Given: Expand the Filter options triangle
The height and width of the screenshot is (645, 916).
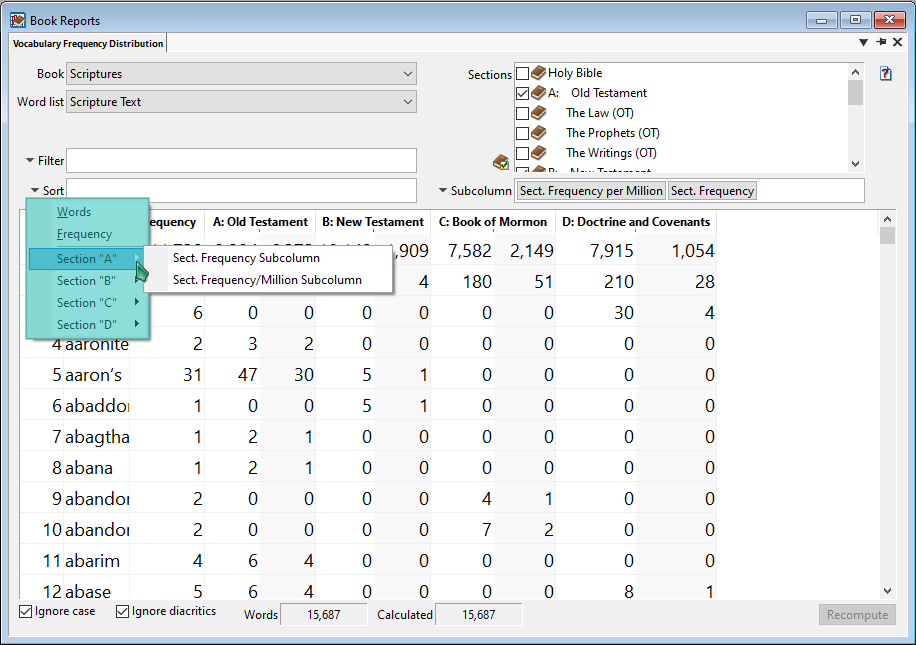Looking at the screenshot, I should (x=29, y=160).
